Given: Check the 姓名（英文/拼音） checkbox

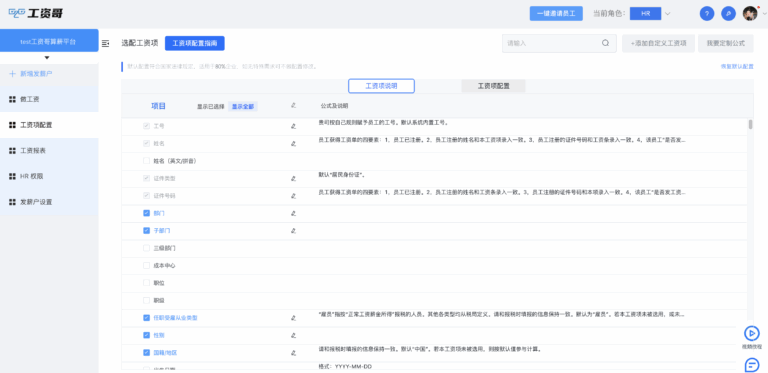Looking at the screenshot, I should coord(146,161).
